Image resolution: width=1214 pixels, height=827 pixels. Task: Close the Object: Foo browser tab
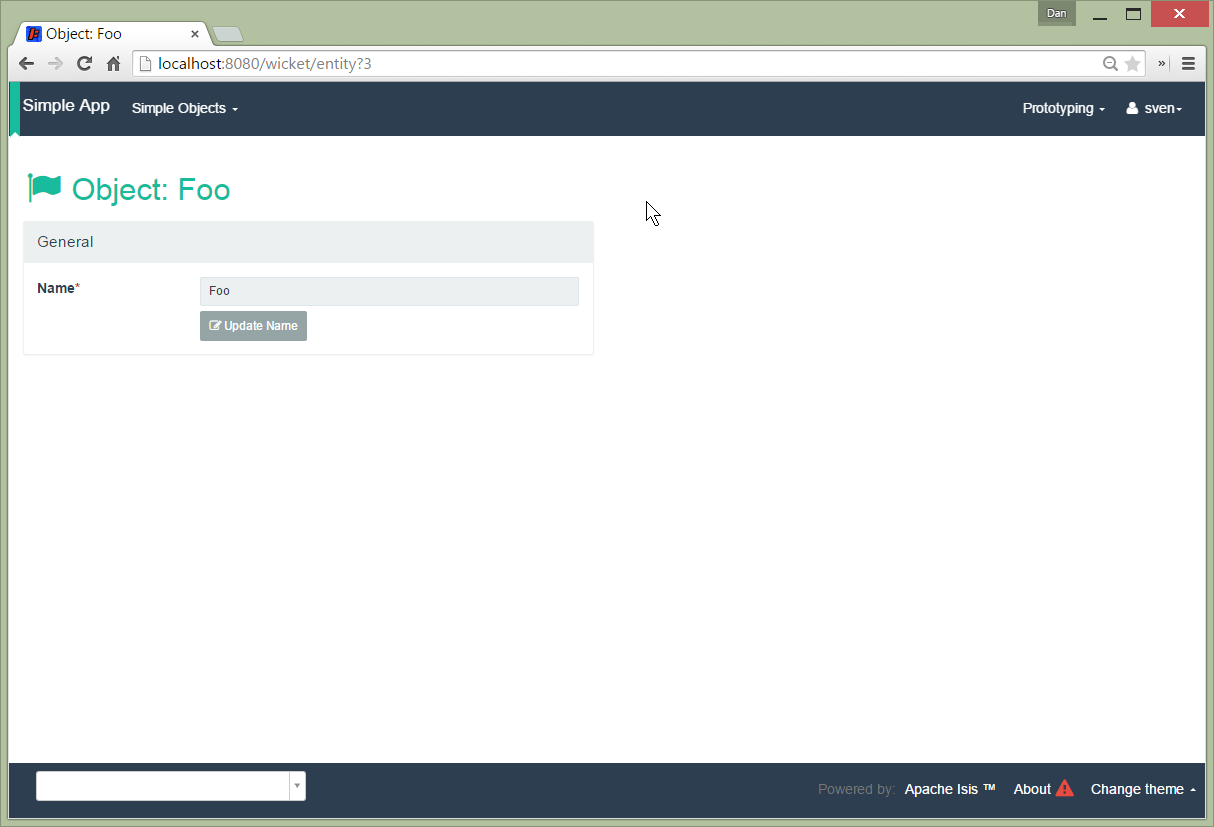195,34
